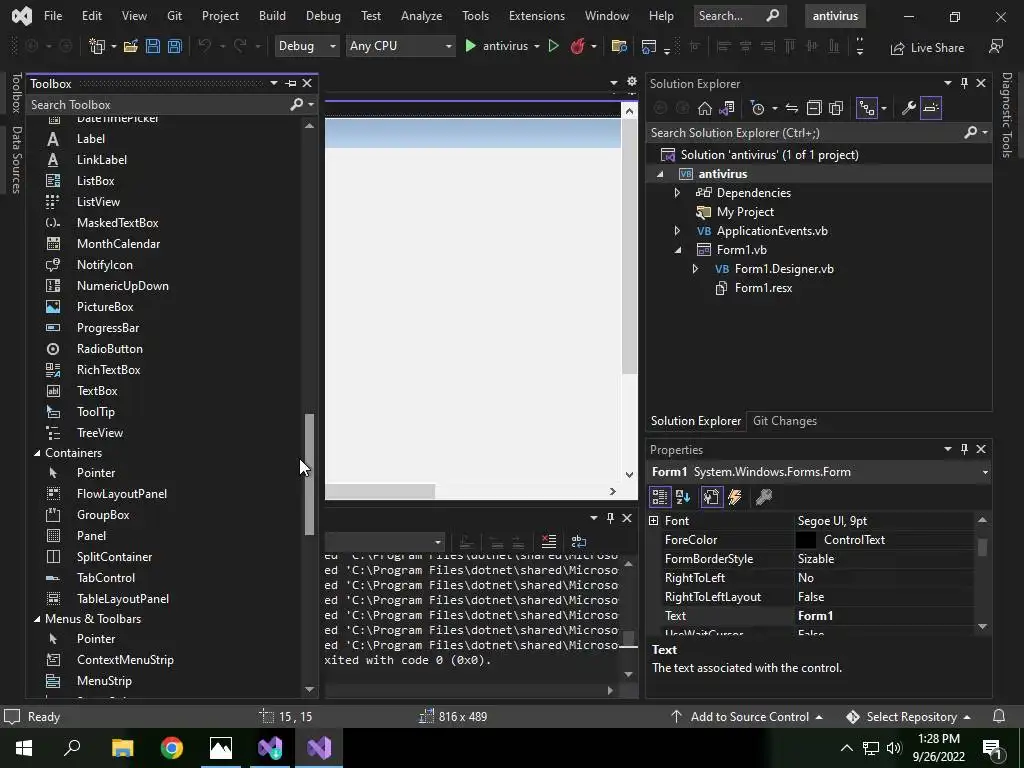1024x768 pixels.
Task: Open the Extensions menu
Action: pos(537,16)
